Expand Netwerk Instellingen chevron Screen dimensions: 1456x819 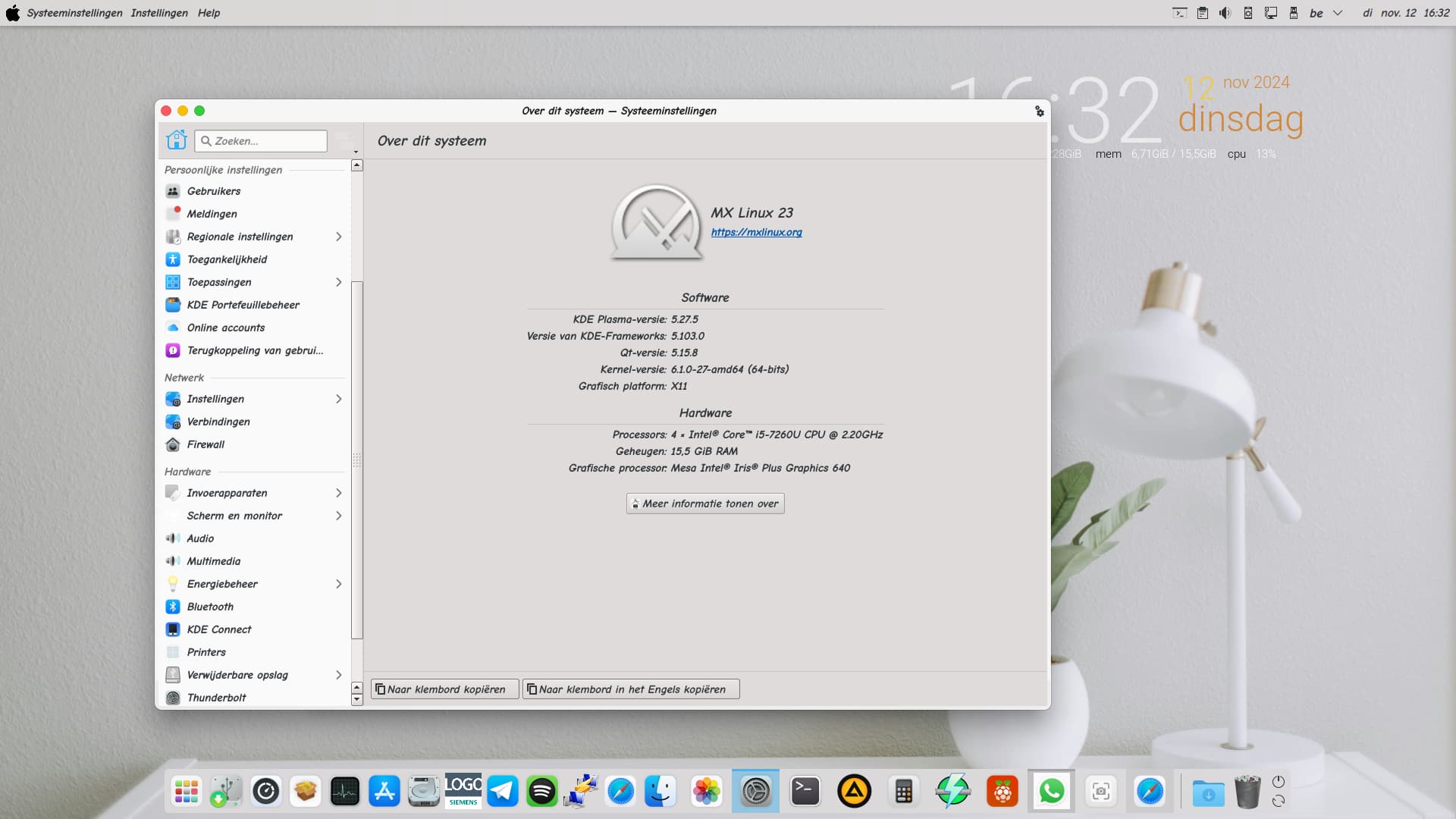point(338,399)
